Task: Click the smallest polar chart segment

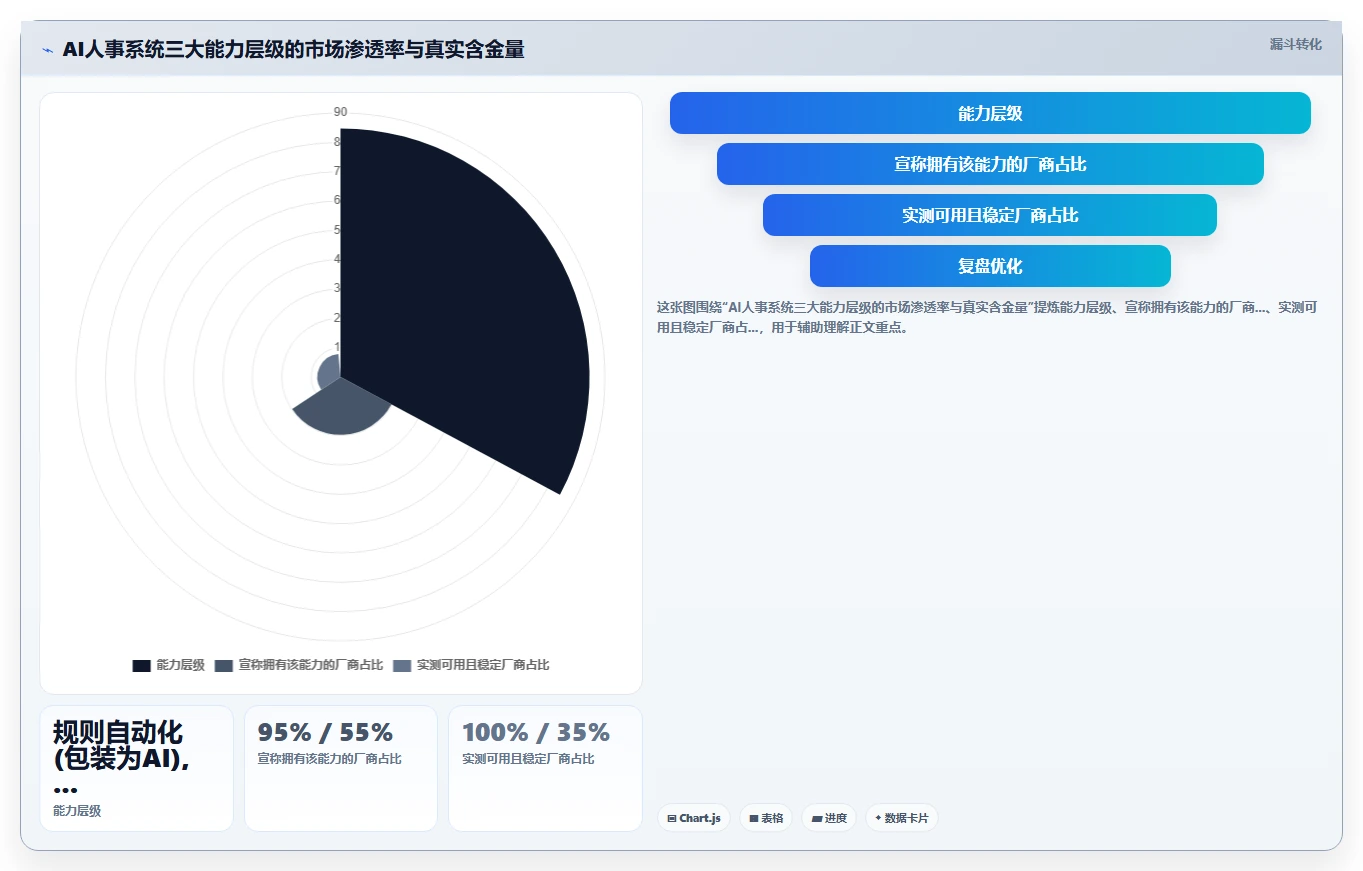Action: click(x=328, y=372)
